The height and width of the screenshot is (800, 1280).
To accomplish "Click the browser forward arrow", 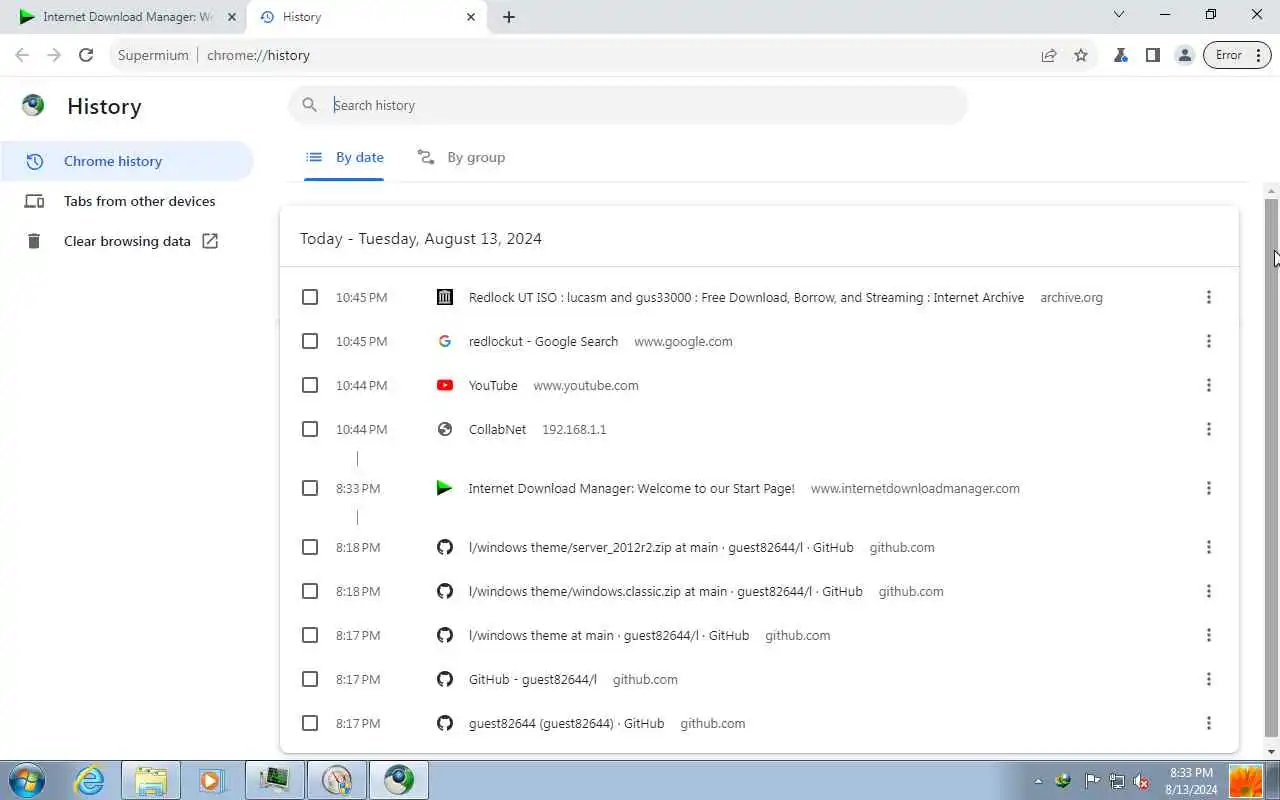I will (x=54, y=55).
